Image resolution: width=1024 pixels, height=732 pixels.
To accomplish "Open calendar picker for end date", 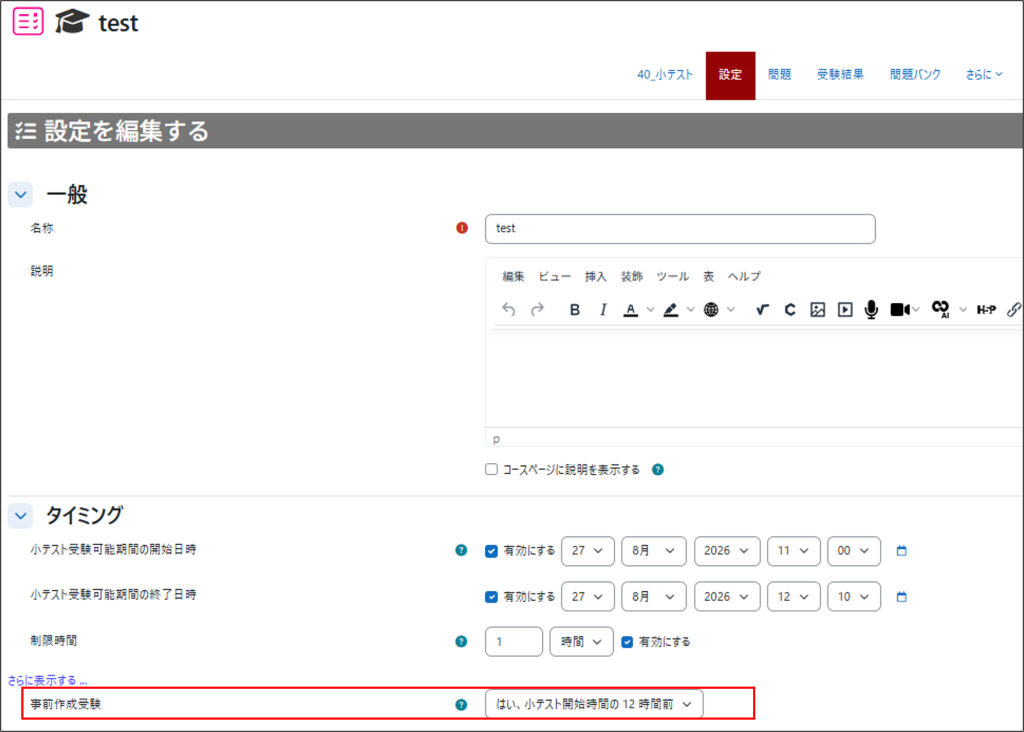I will point(901,596).
